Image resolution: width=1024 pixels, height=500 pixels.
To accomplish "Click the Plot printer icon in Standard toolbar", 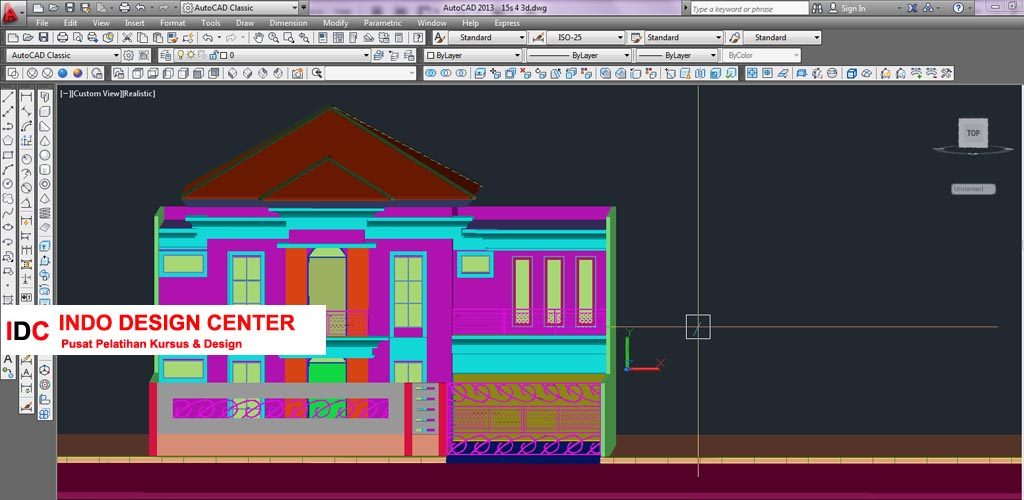I will 63,38.
